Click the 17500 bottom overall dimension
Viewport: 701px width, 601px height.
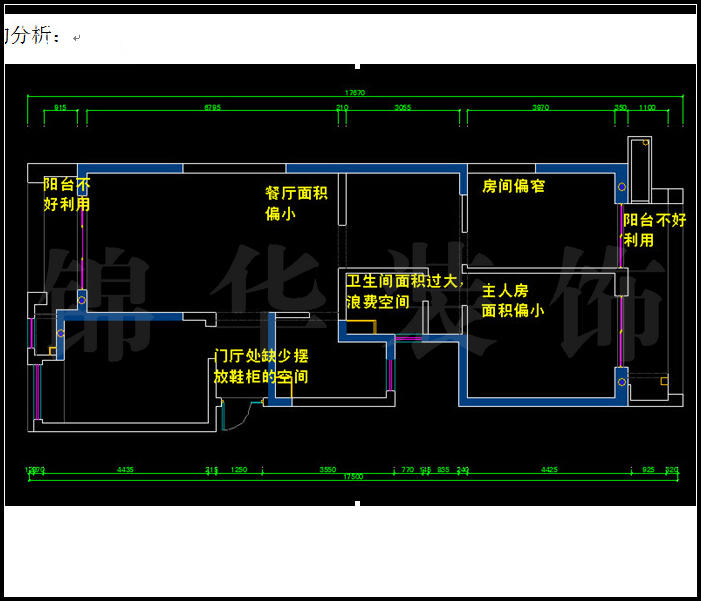point(352,477)
